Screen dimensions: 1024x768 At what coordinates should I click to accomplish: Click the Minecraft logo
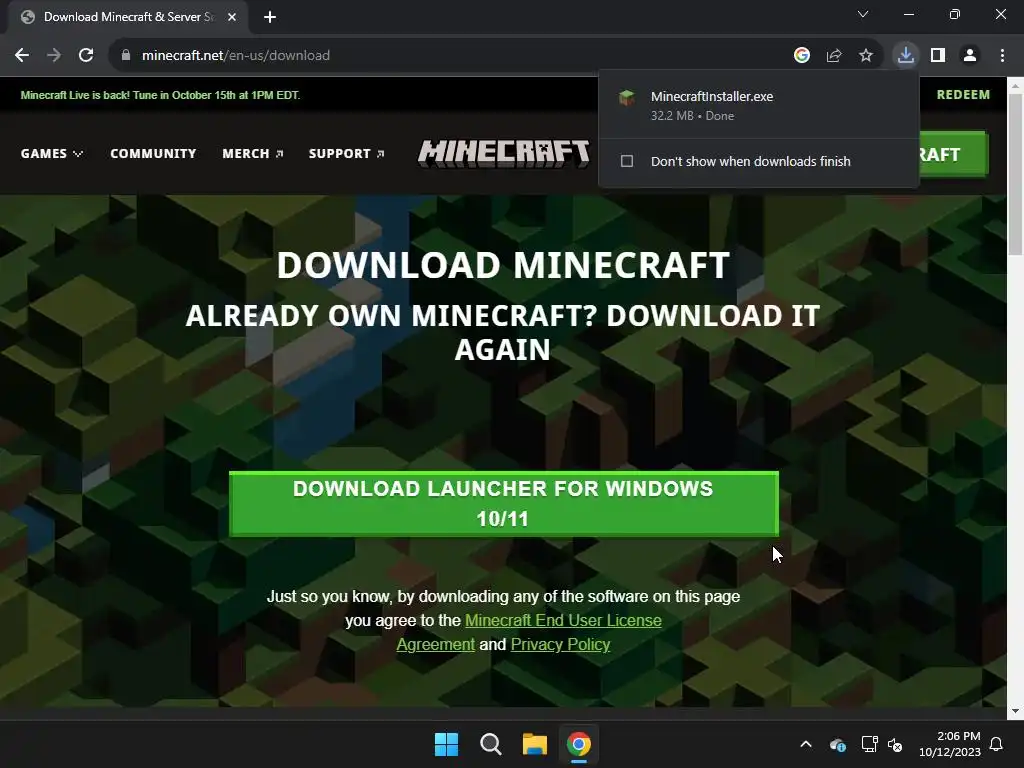pyautogui.click(x=504, y=153)
